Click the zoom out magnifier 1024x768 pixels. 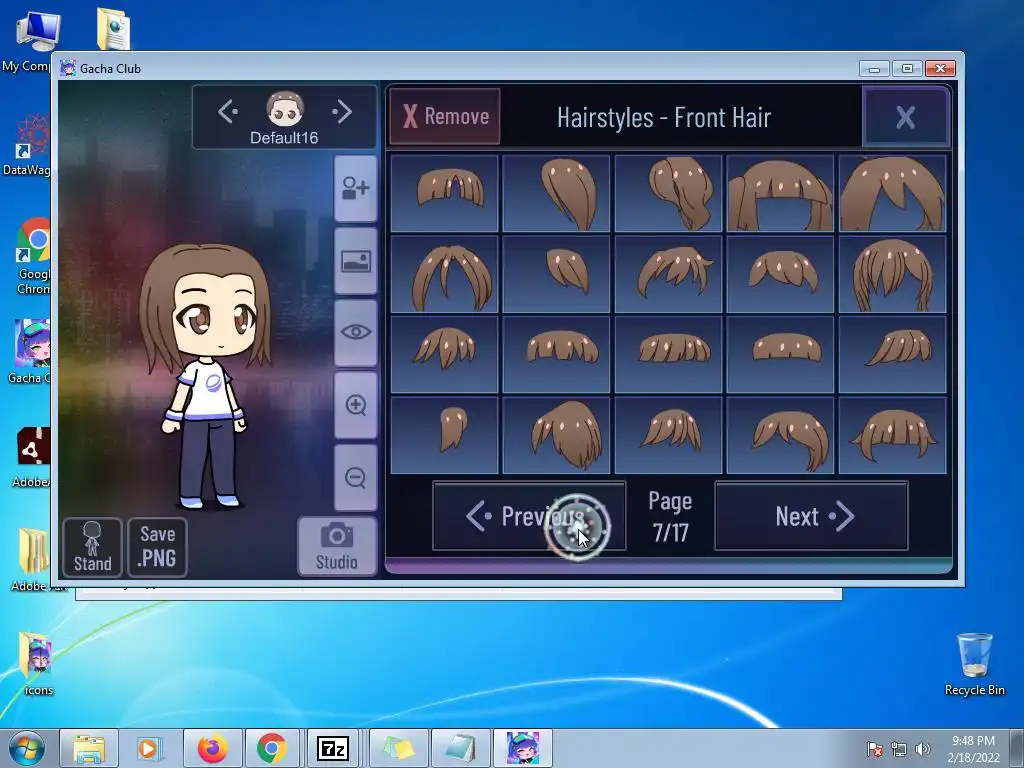355,477
